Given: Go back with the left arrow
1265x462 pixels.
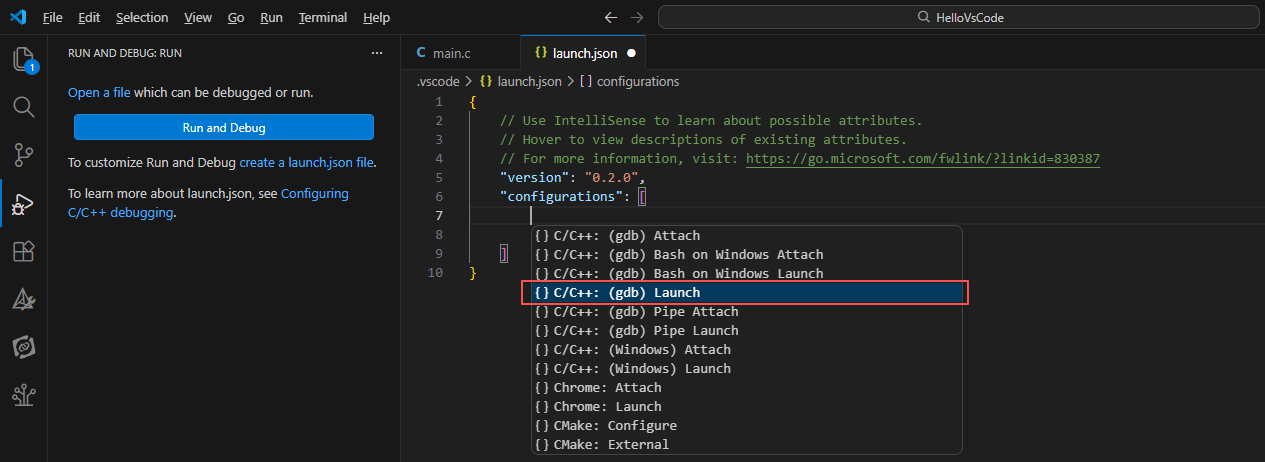Looking at the screenshot, I should (x=612, y=18).
